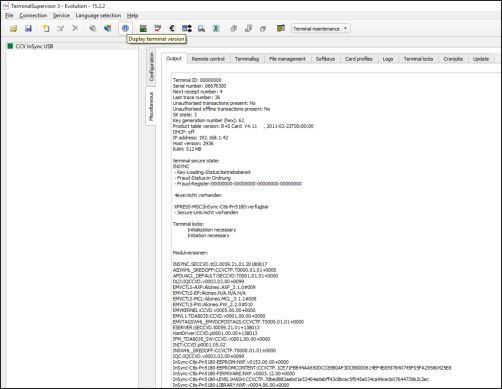The image size is (502, 389).
Task: Click the save floppy disk icon
Action: pos(28,29)
